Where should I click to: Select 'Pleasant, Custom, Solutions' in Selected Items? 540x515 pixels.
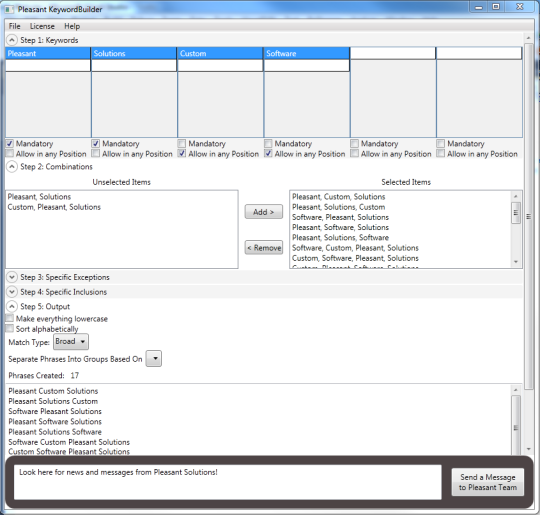339,197
